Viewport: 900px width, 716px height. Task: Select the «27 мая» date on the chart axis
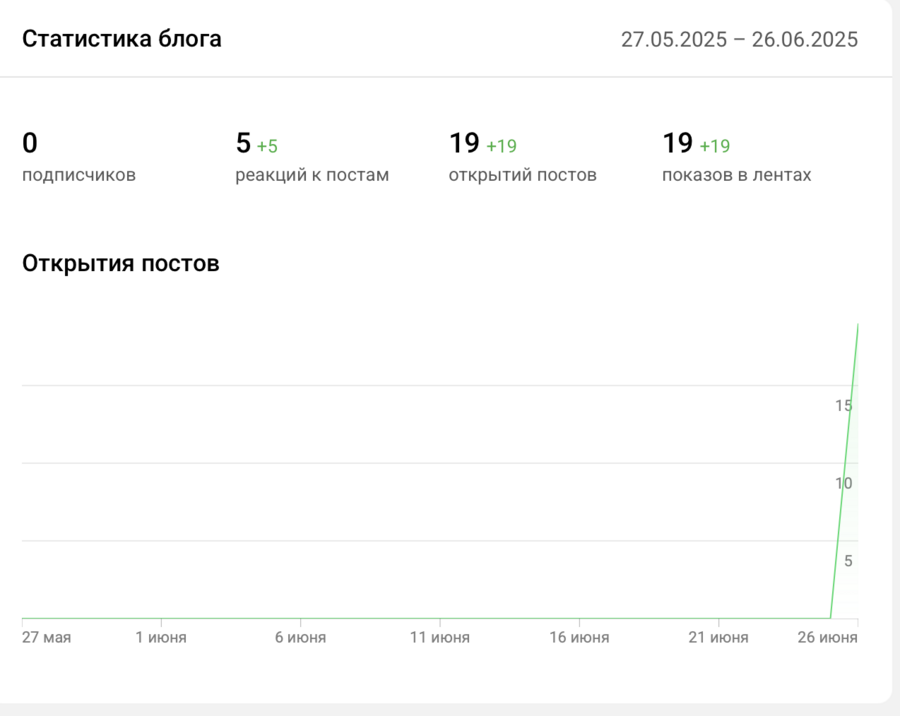point(47,637)
